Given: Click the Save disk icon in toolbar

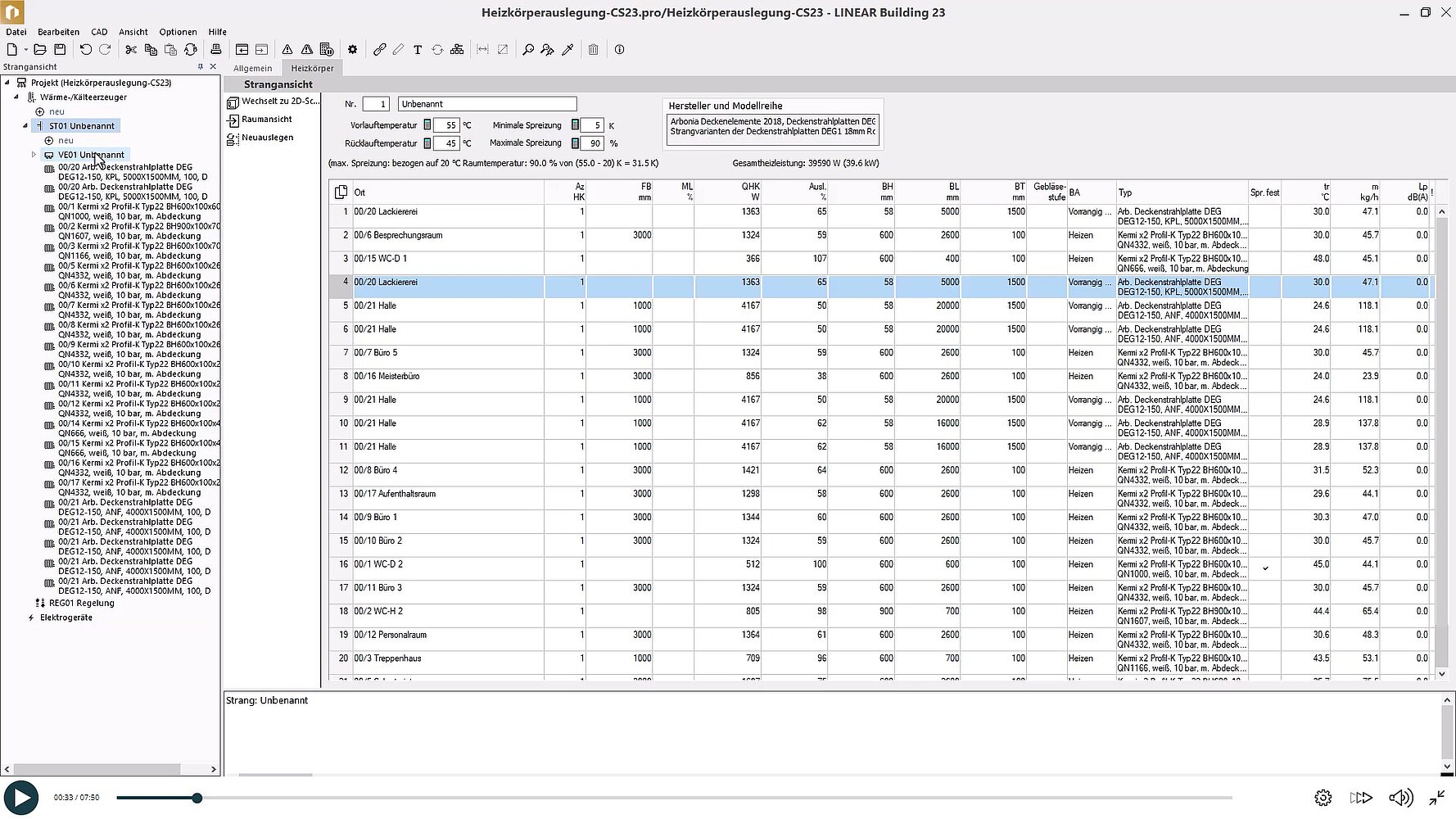Looking at the screenshot, I should pos(60,50).
